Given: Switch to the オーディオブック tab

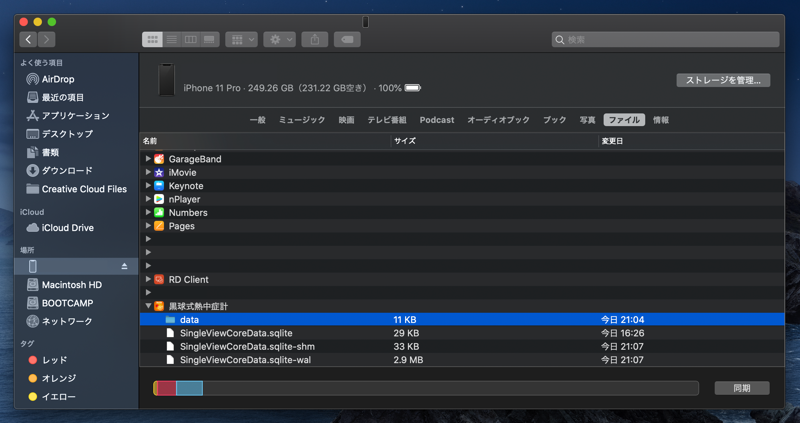Looking at the screenshot, I should point(498,120).
